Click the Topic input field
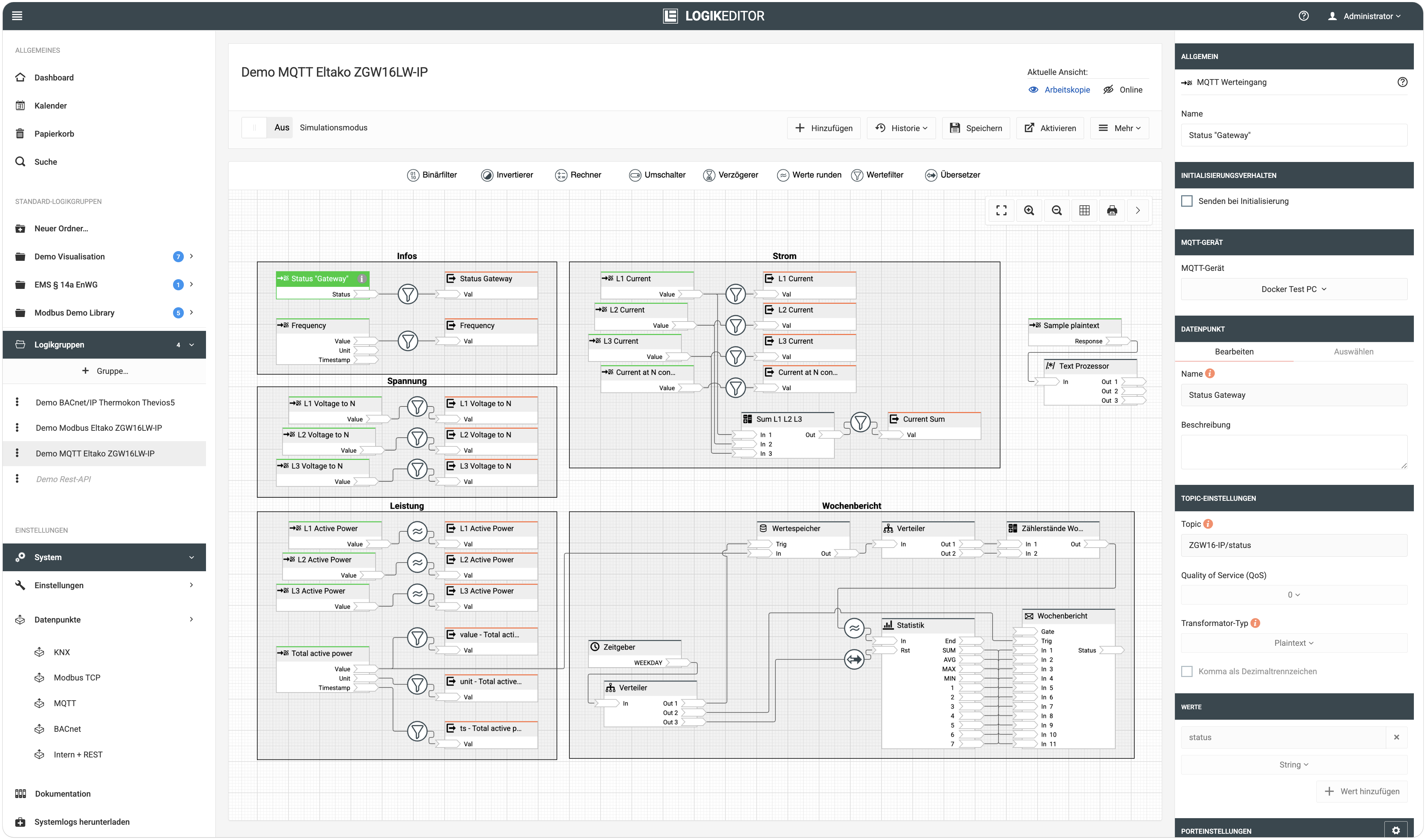 click(x=1294, y=545)
